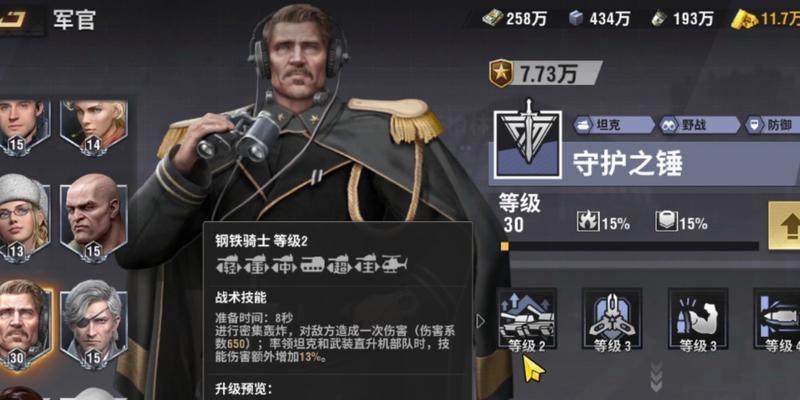Click the bullet skill icon at right edge
This screenshot has height=400, width=800.
[777, 319]
